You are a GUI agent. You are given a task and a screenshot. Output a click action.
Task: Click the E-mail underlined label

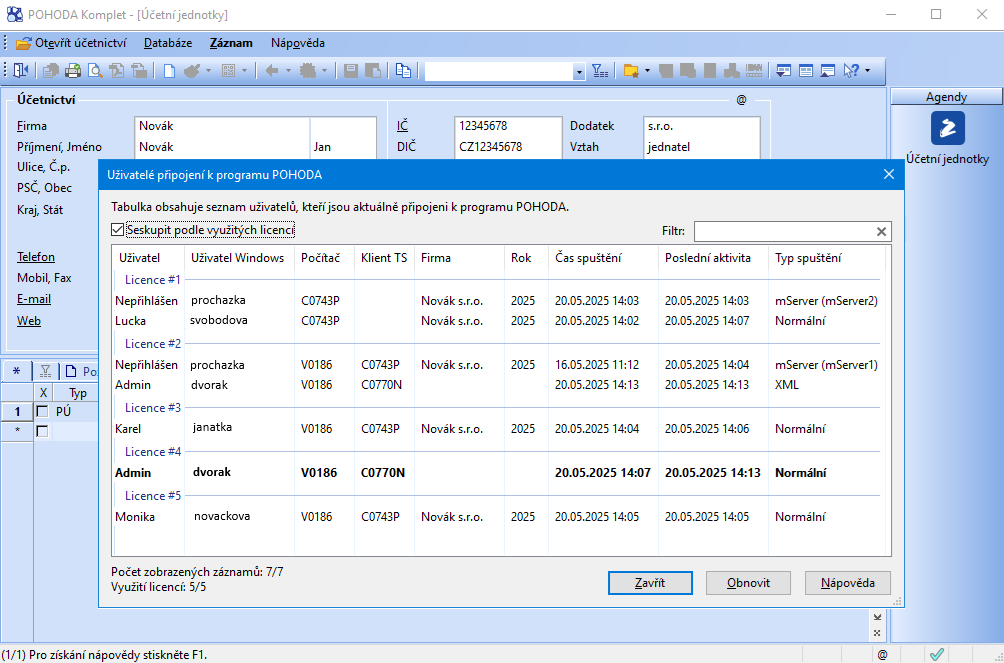pos(34,299)
